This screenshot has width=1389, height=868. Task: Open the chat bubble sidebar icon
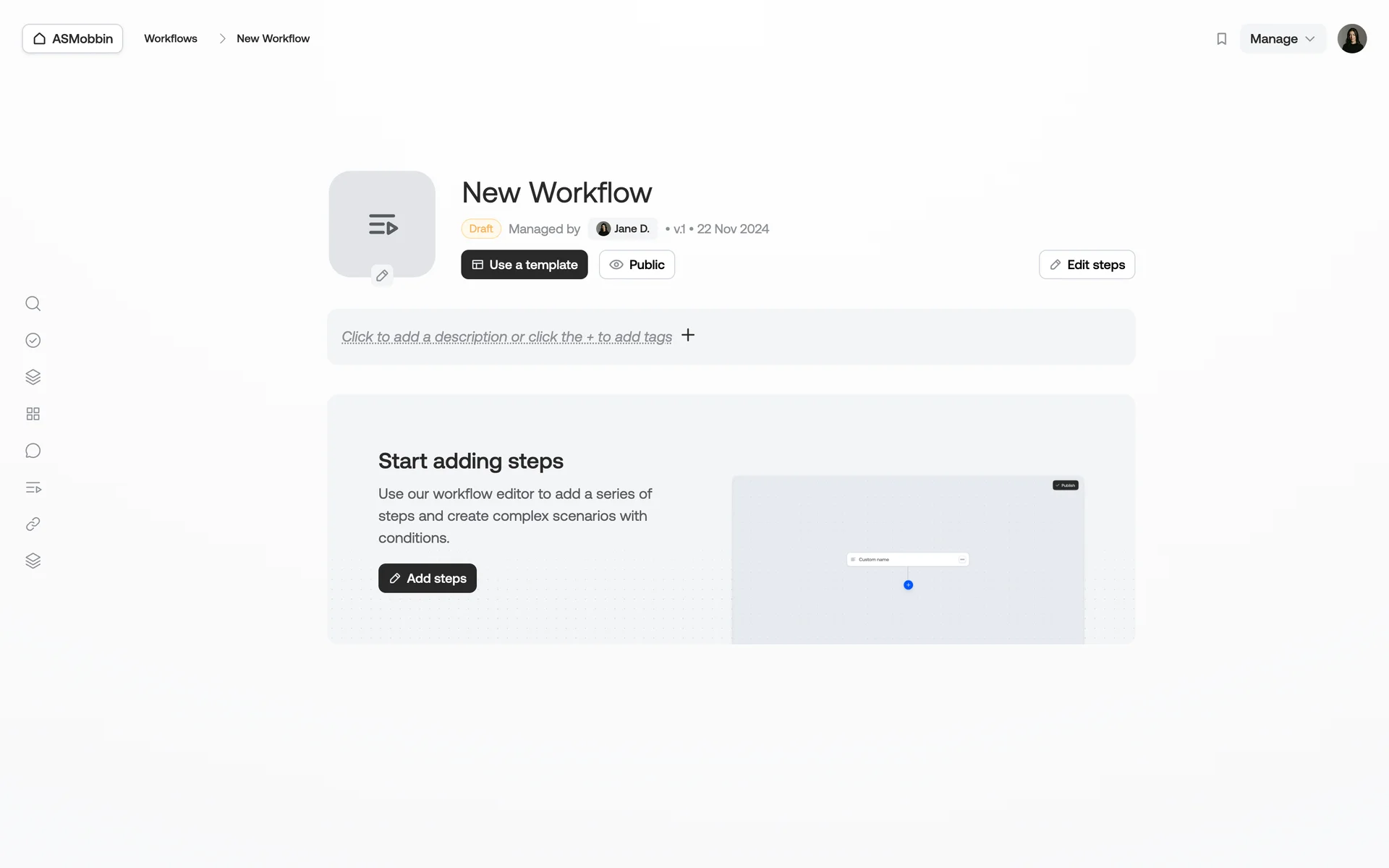point(33,451)
